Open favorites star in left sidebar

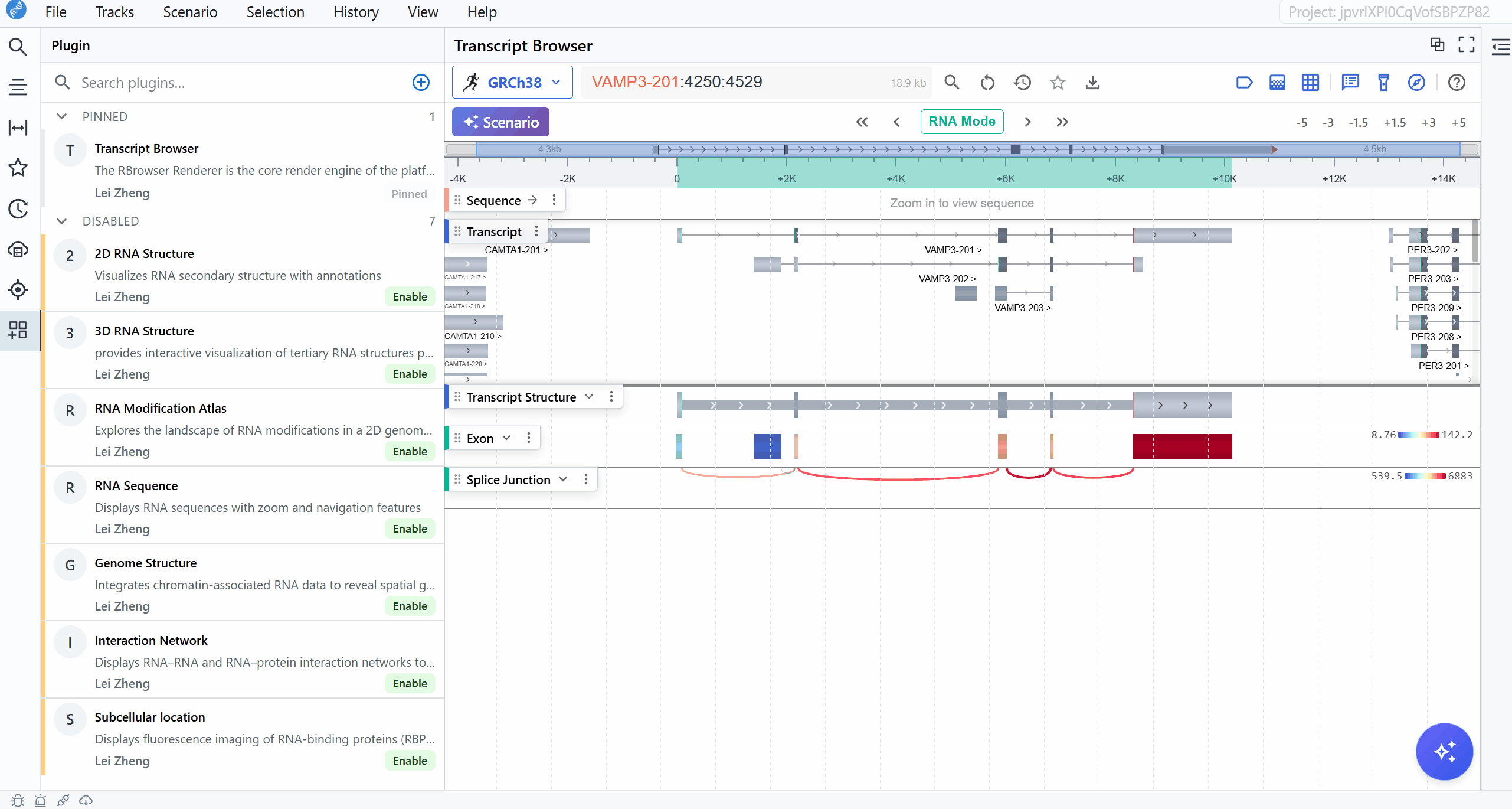[18, 168]
